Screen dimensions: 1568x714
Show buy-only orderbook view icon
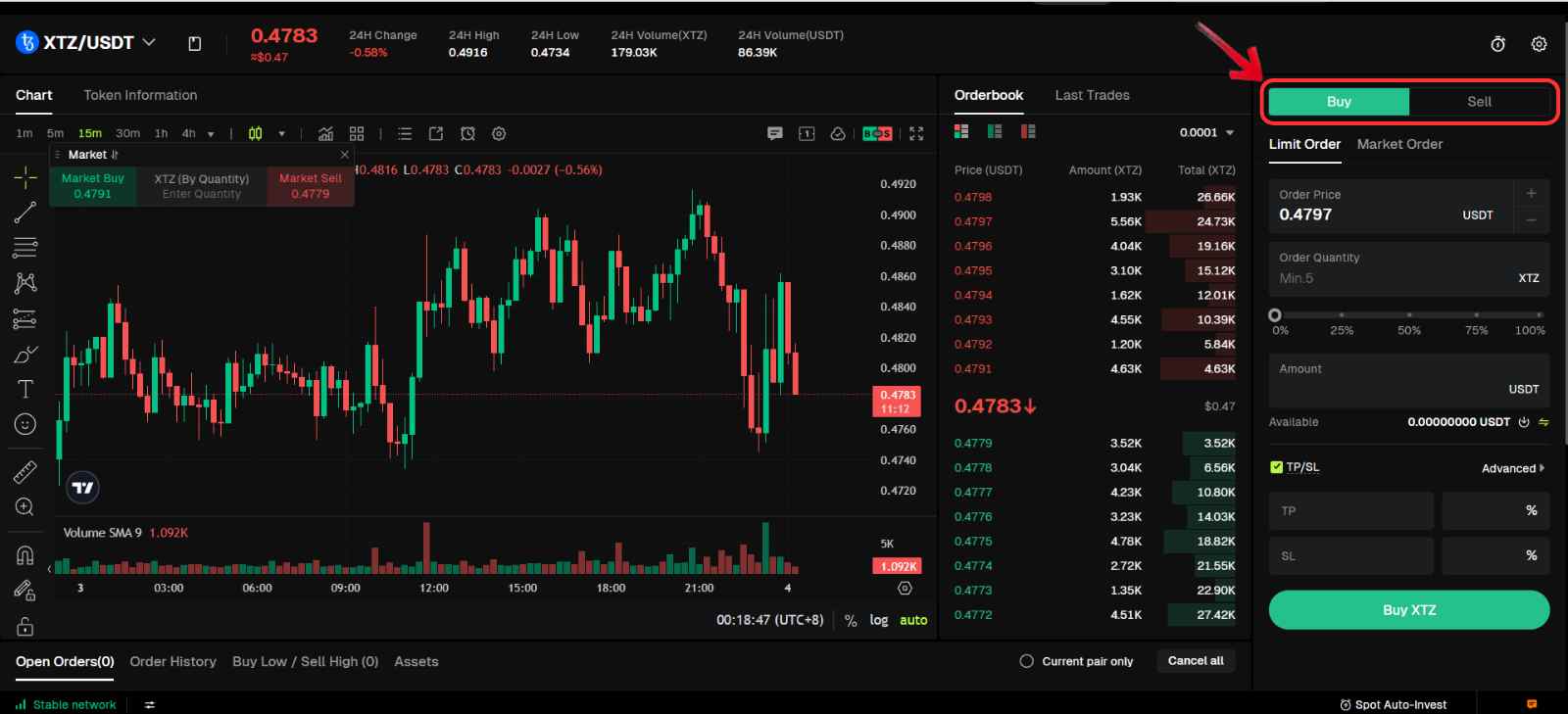tap(995, 131)
